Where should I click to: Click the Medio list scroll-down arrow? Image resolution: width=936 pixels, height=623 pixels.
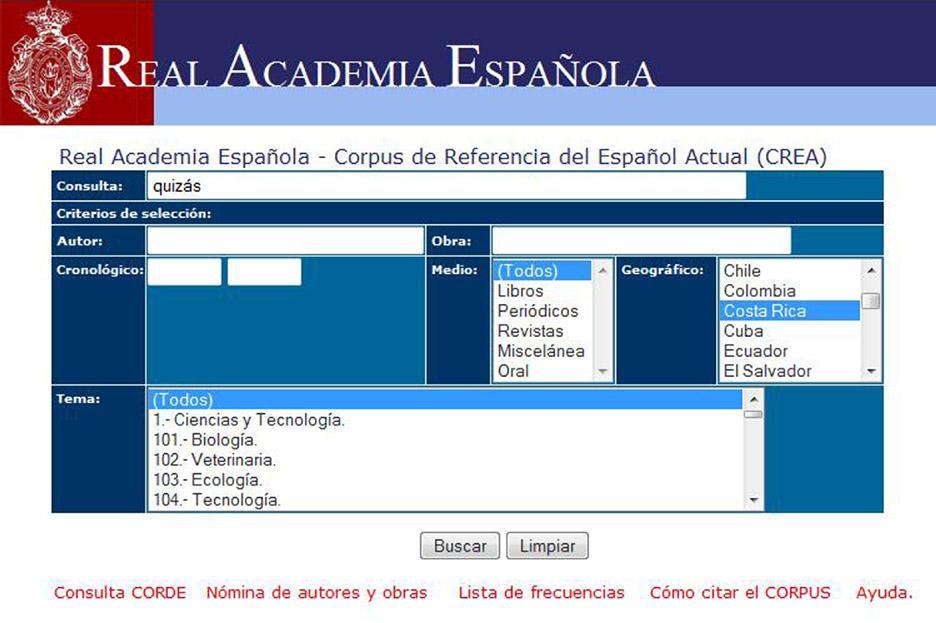(x=602, y=372)
